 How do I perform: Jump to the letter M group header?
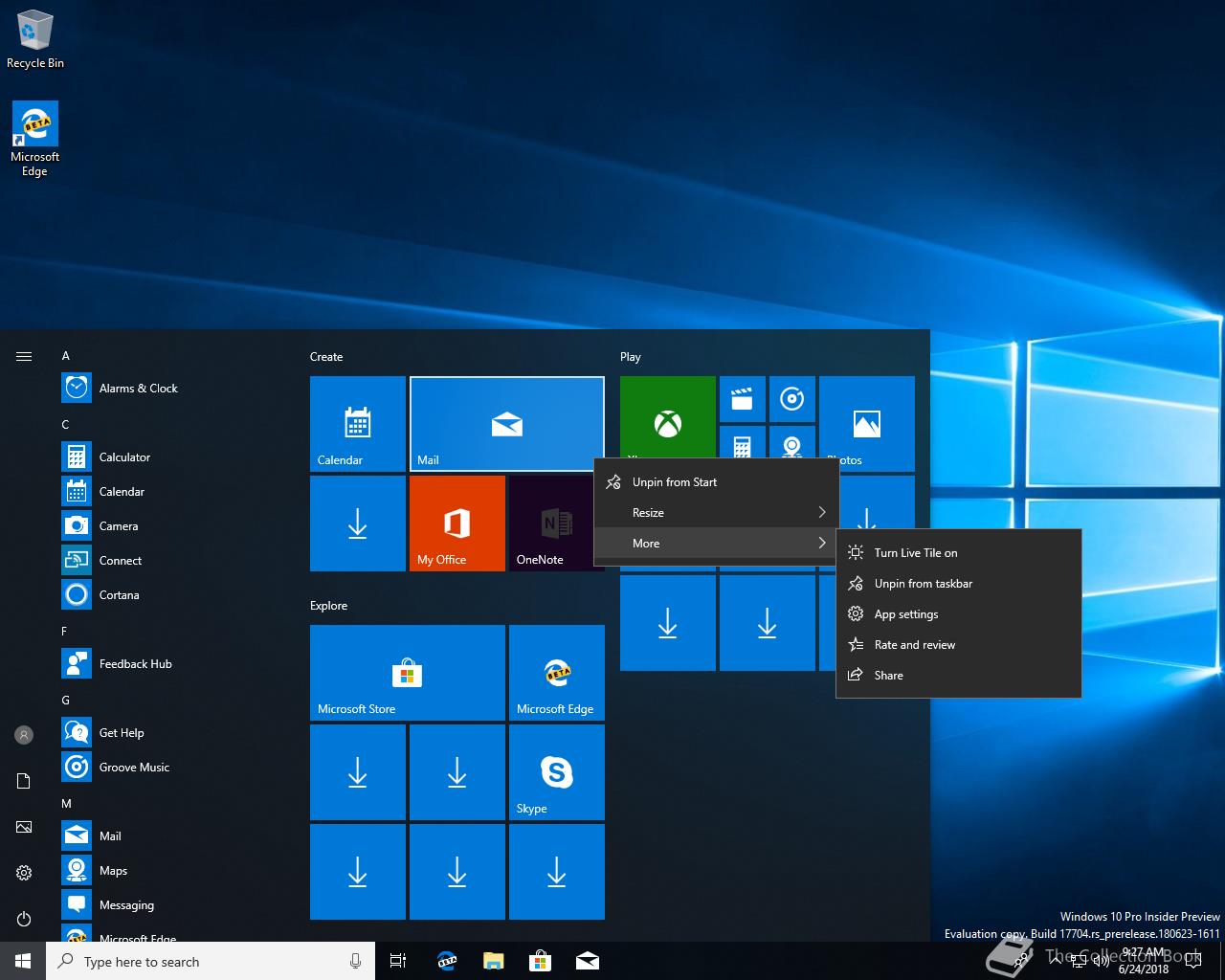pyautogui.click(x=66, y=804)
